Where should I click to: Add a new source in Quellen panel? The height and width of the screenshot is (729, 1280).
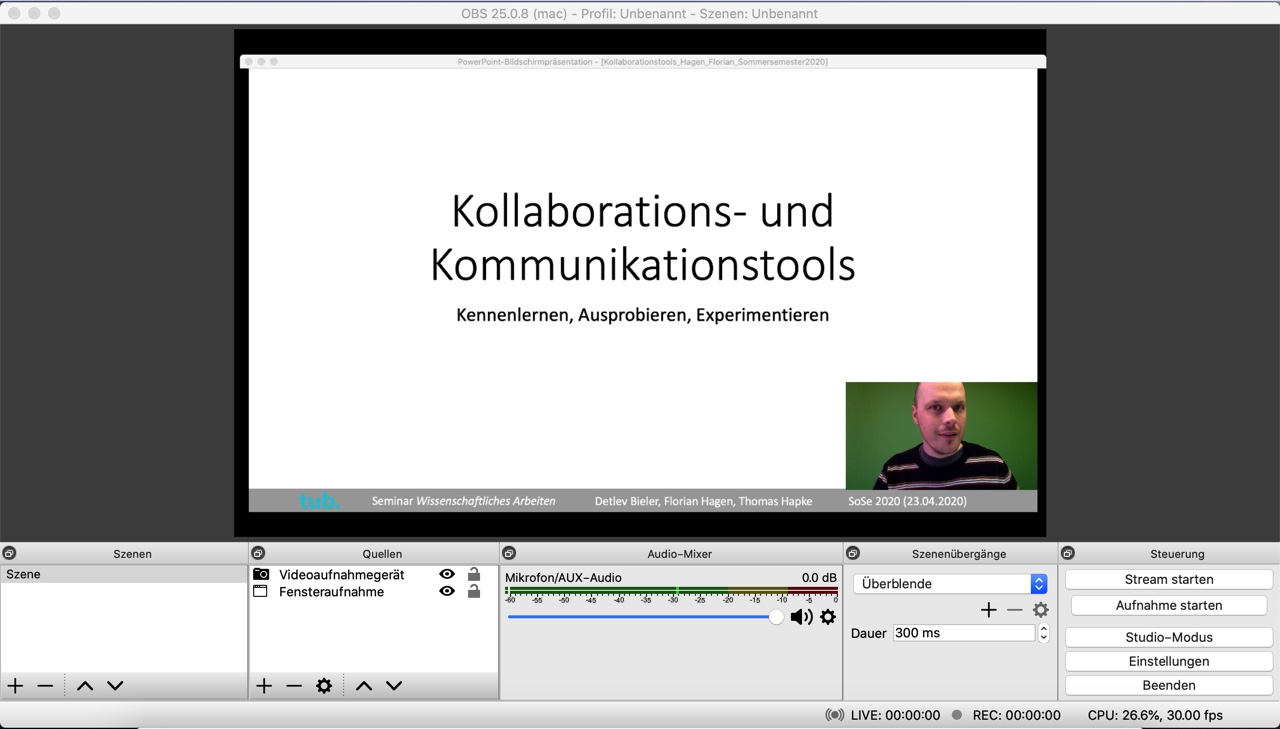tap(264, 686)
